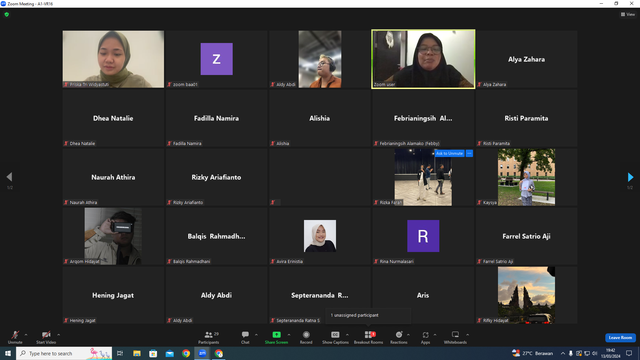Open first Chrome icon on taskbar
The width and height of the screenshot is (640, 360).
(x=186, y=353)
